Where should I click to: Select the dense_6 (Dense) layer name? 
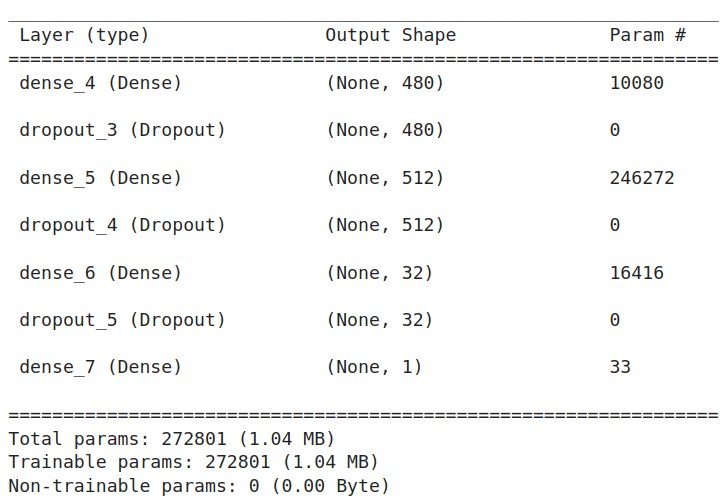click(100, 273)
